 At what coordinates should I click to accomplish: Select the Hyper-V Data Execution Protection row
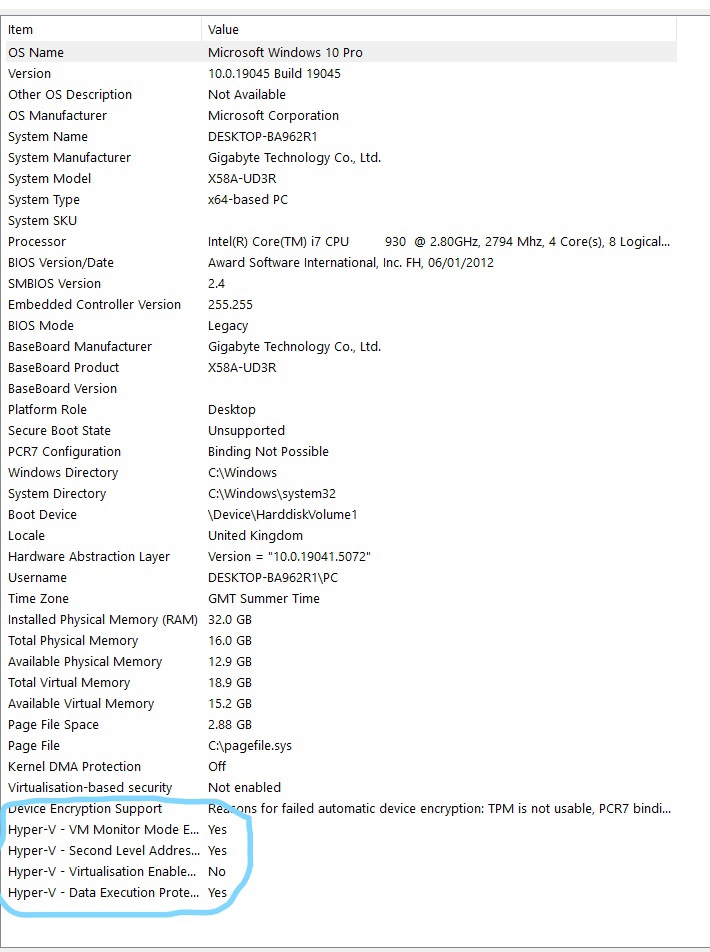point(341,892)
